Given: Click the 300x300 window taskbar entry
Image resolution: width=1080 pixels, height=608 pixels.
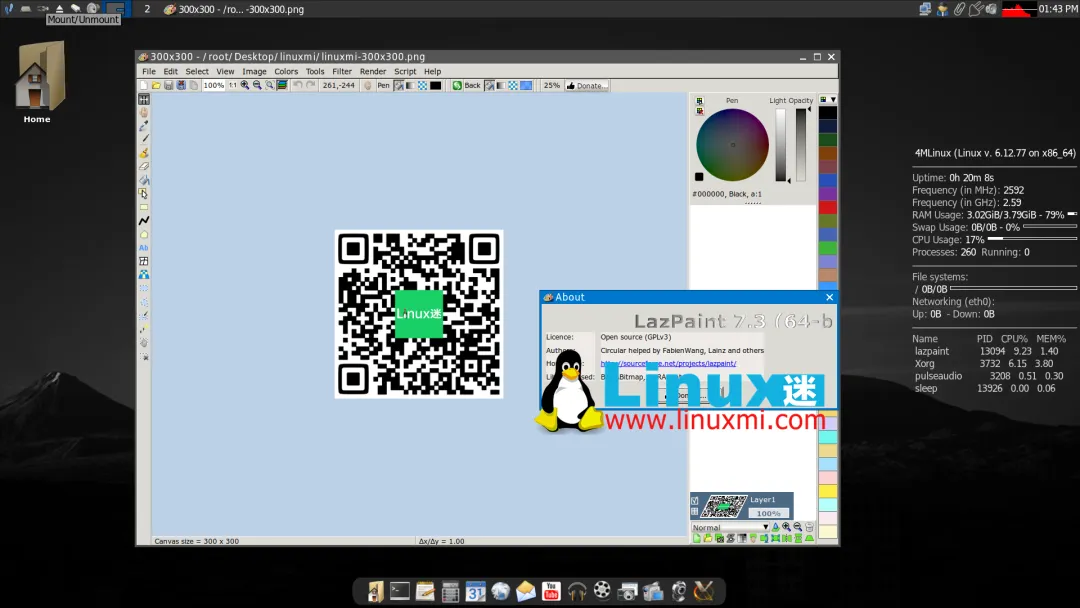Looking at the screenshot, I should click(234, 9).
